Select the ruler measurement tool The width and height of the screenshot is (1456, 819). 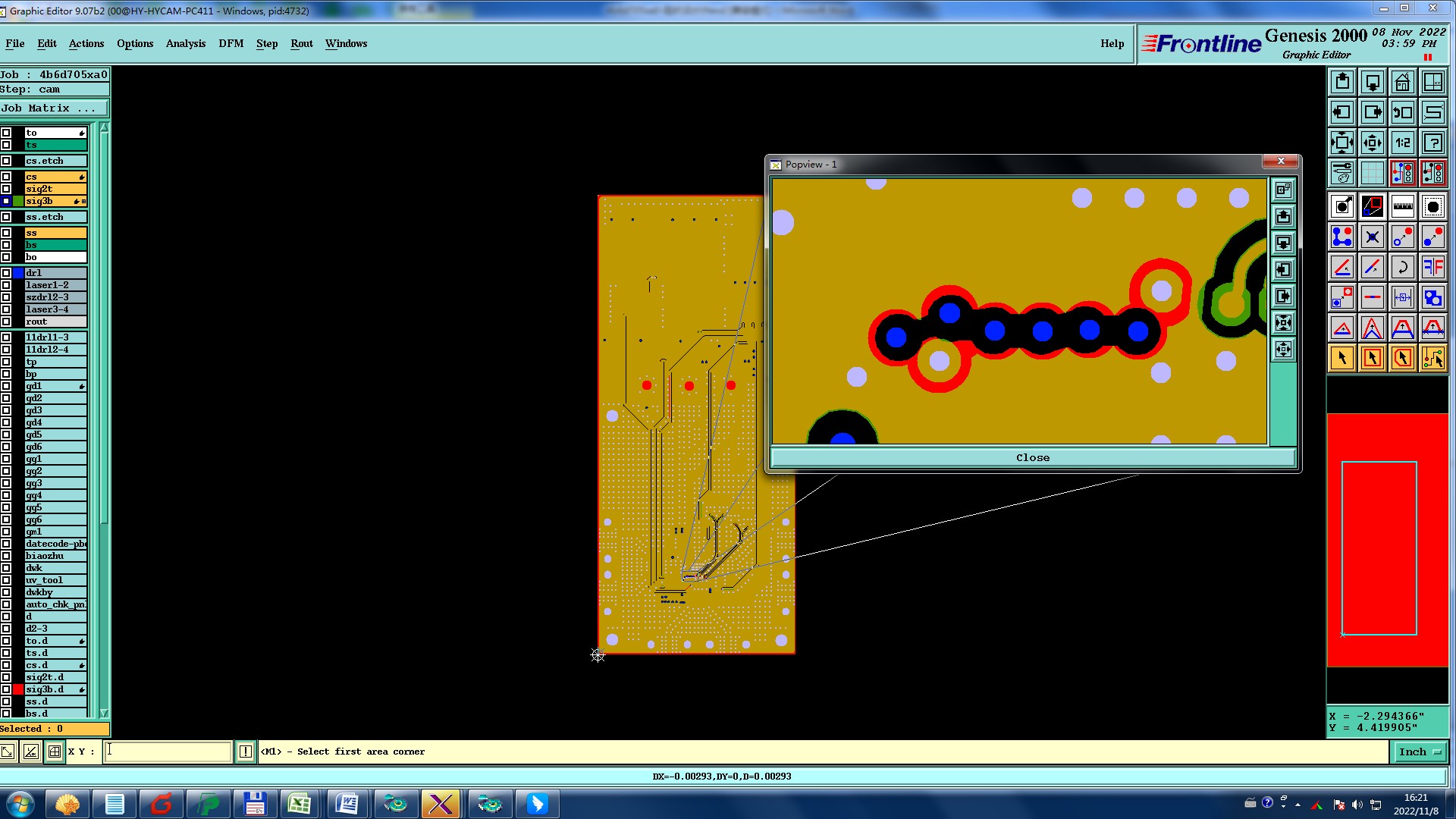click(x=1402, y=206)
